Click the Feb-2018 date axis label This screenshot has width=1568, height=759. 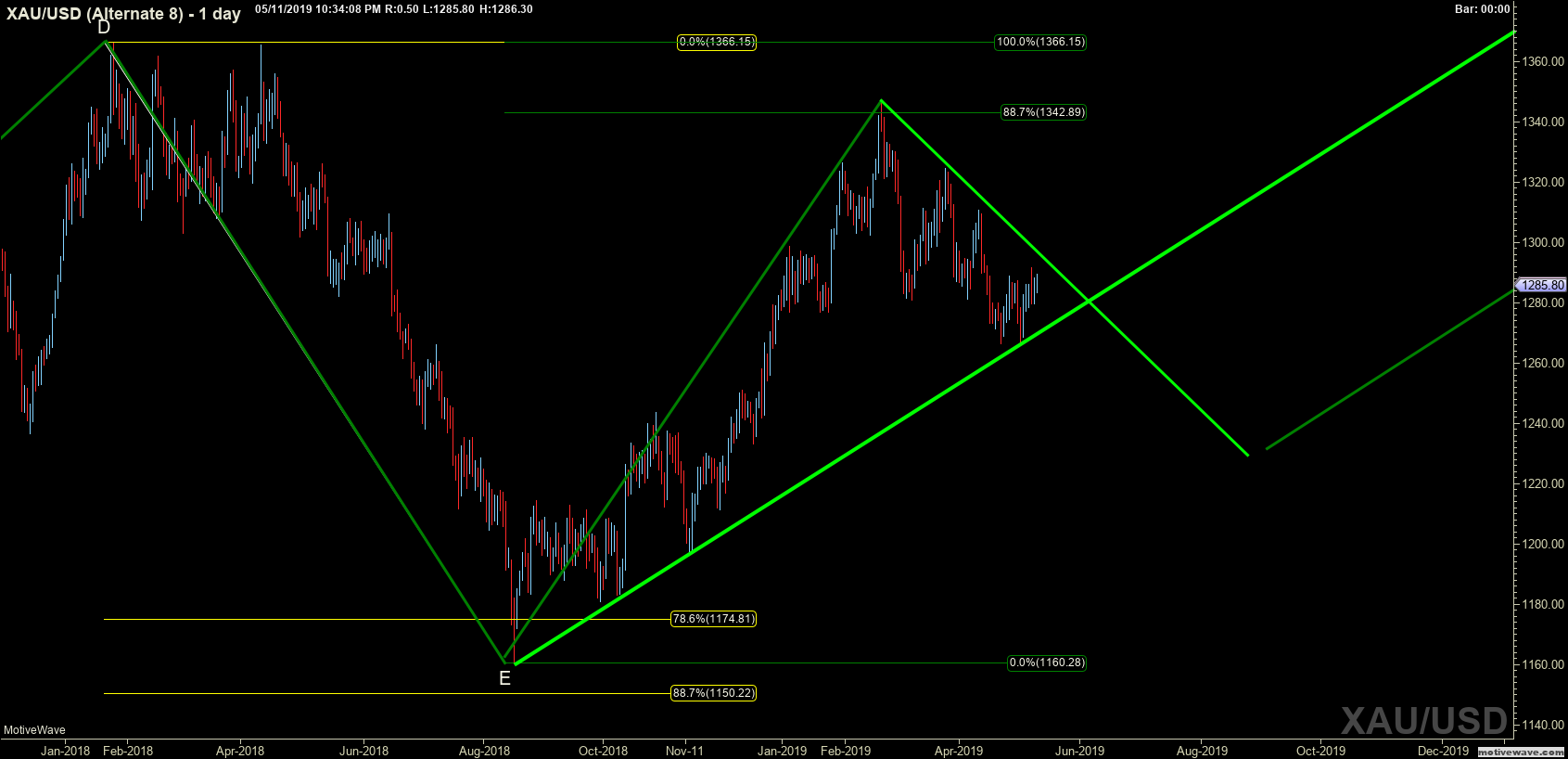tap(128, 751)
